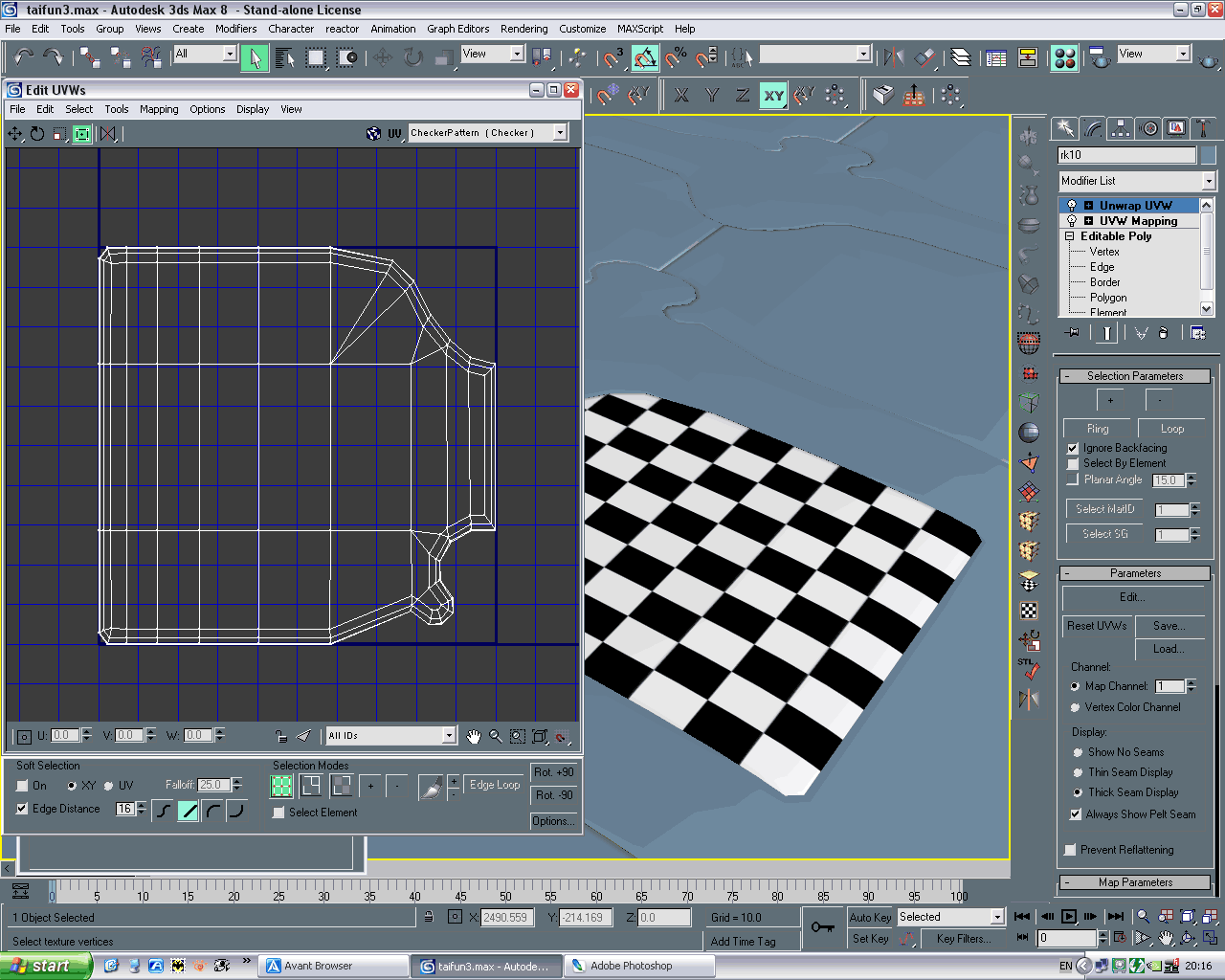Image resolution: width=1225 pixels, height=980 pixels.
Task: Open the All IDs dropdown
Action: pos(449,735)
